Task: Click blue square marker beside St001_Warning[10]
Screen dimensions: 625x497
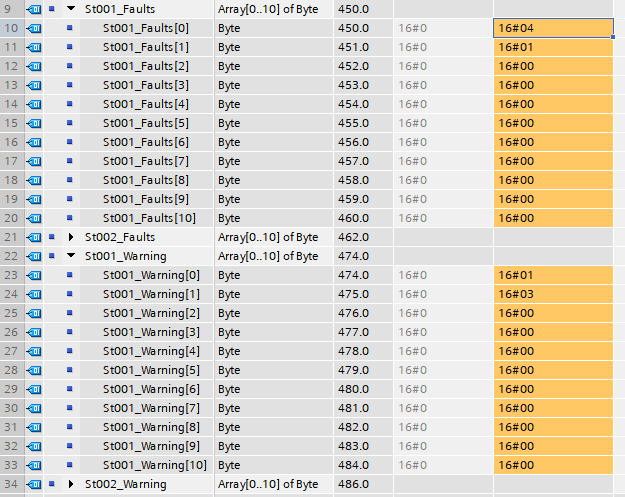Action: [x=70, y=465]
